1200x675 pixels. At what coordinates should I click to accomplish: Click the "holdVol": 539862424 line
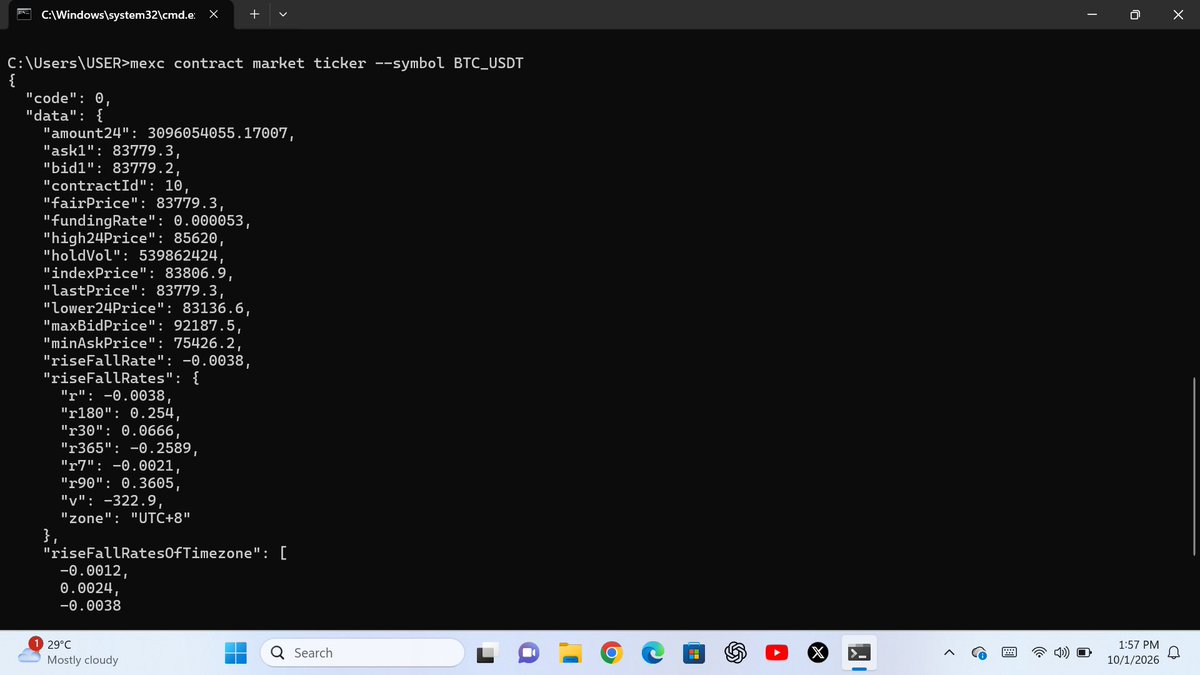[133, 256]
